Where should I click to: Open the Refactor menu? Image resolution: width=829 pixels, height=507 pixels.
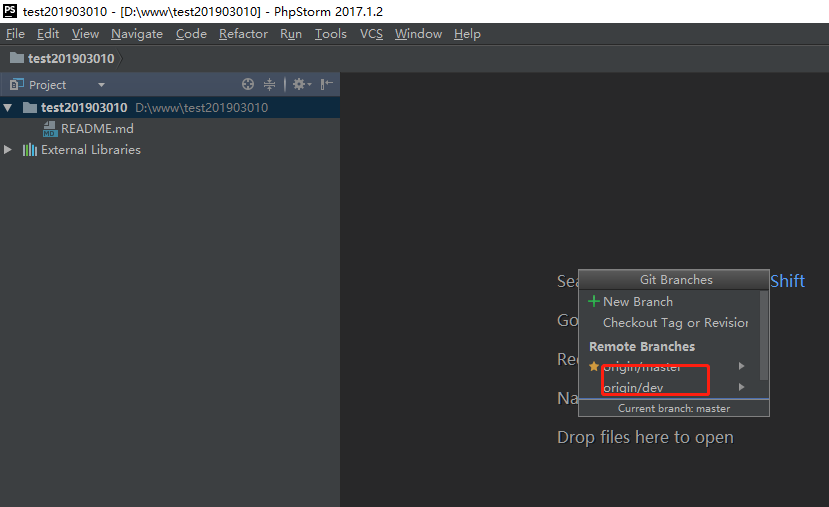tap(243, 34)
